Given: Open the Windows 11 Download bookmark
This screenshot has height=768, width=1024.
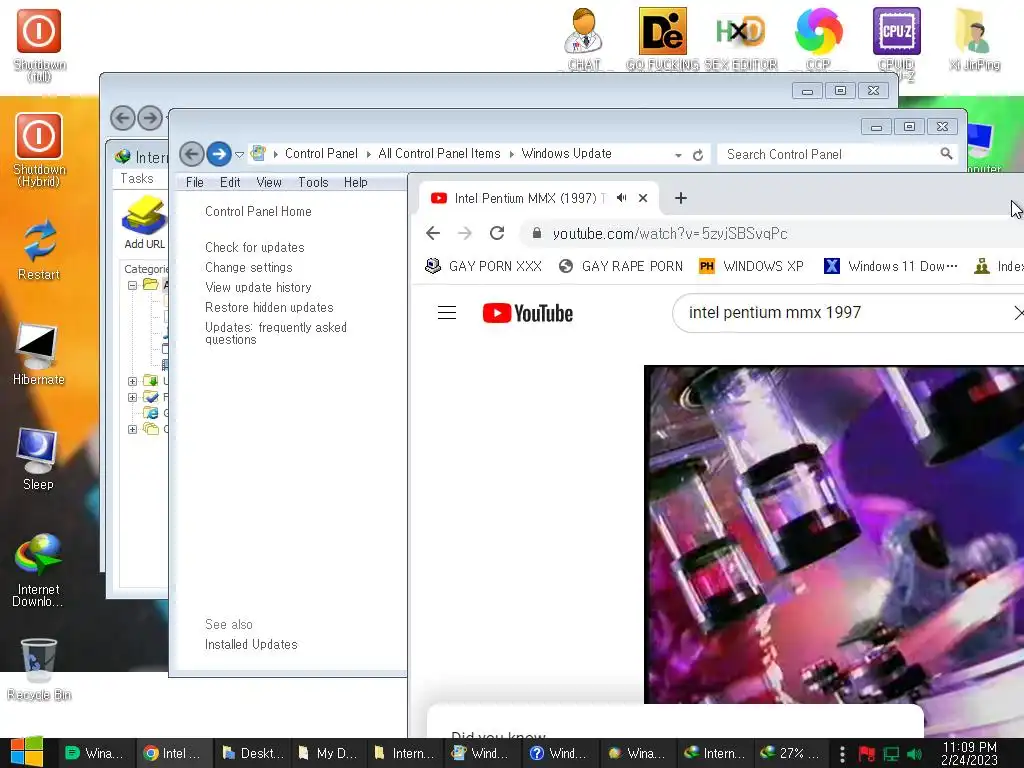Looking at the screenshot, I should tap(891, 266).
